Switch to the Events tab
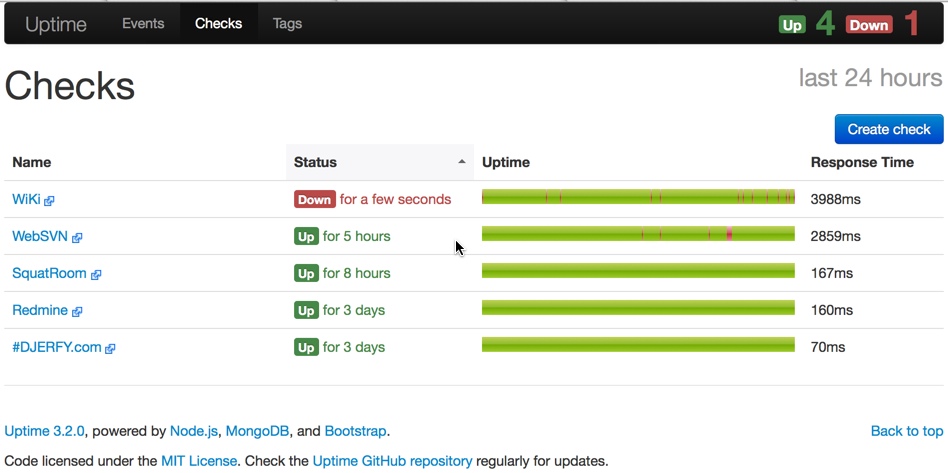Image resolution: width=948 pixels, height=473 pixels. coord(143,24)
